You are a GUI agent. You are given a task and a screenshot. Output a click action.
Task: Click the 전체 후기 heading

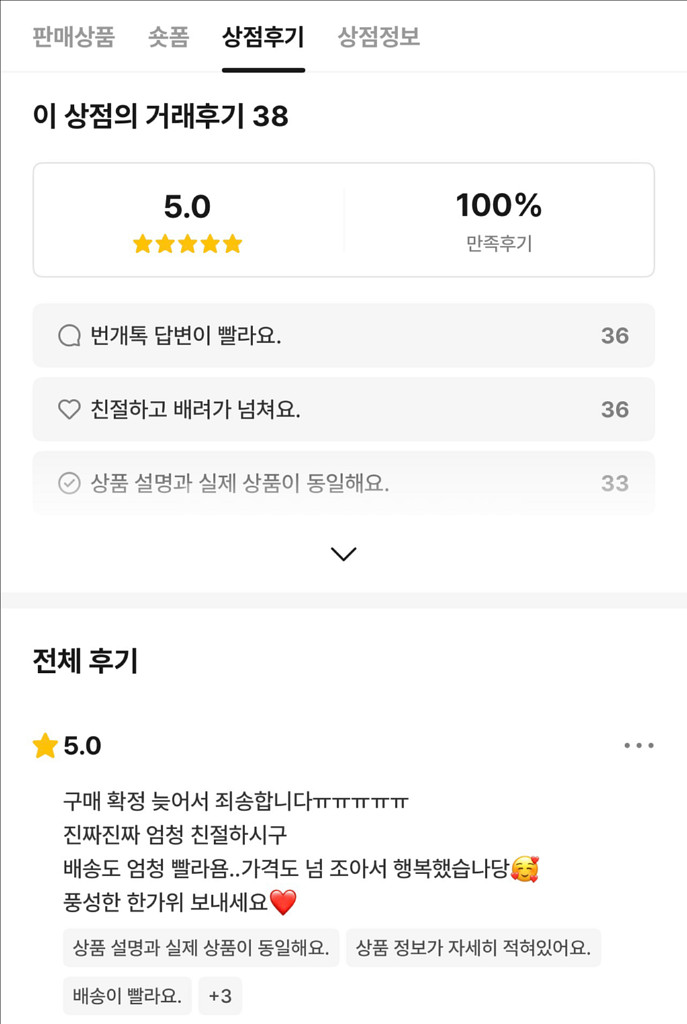coord(85,661)
